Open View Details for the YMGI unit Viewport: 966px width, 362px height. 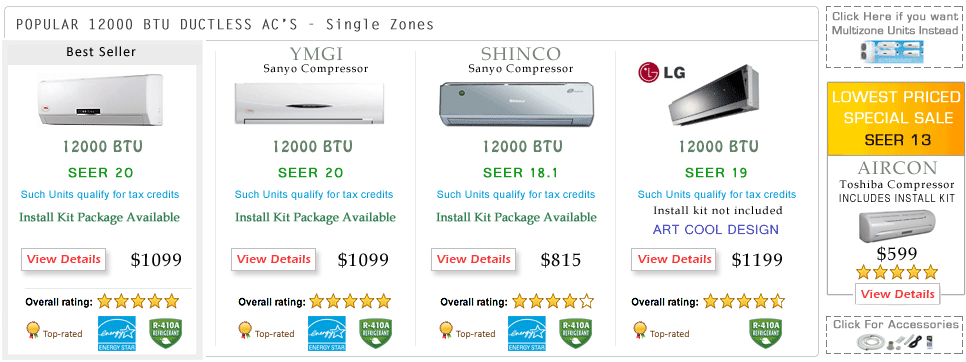[274, 259]
